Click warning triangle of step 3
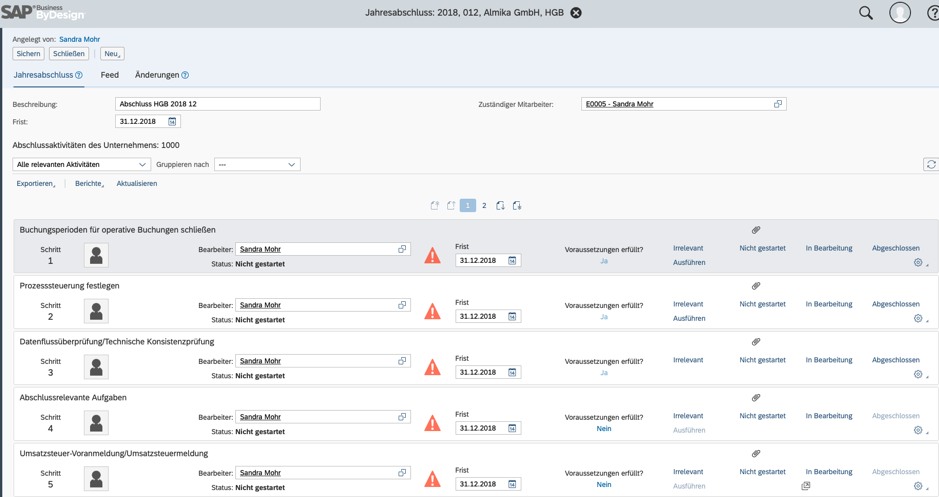The image size is (939, 497). [432, 368]
